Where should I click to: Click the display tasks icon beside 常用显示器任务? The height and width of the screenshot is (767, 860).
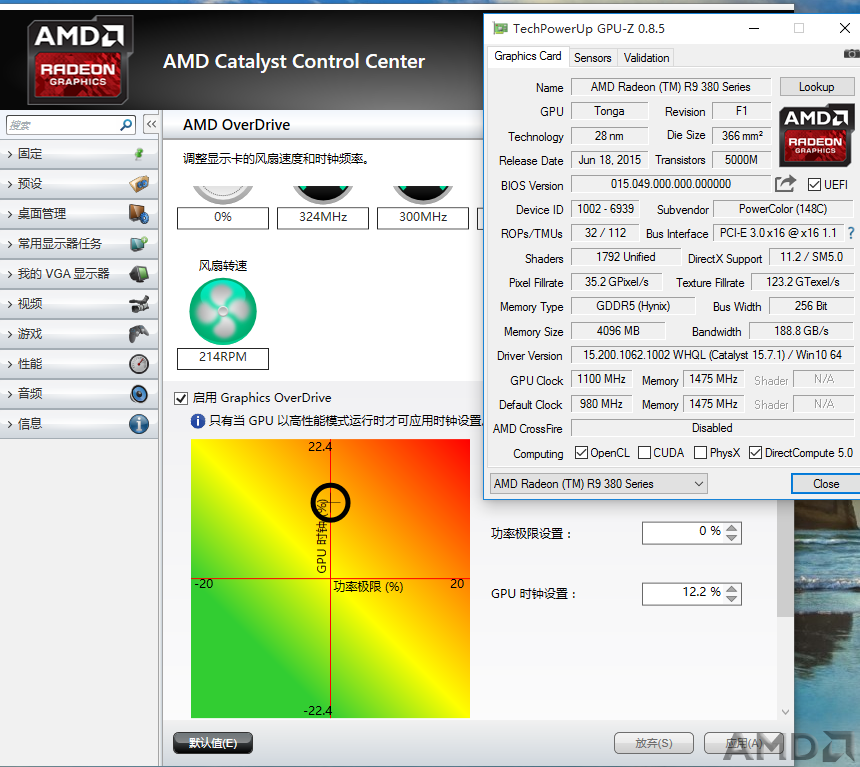[x=139, y=243]
